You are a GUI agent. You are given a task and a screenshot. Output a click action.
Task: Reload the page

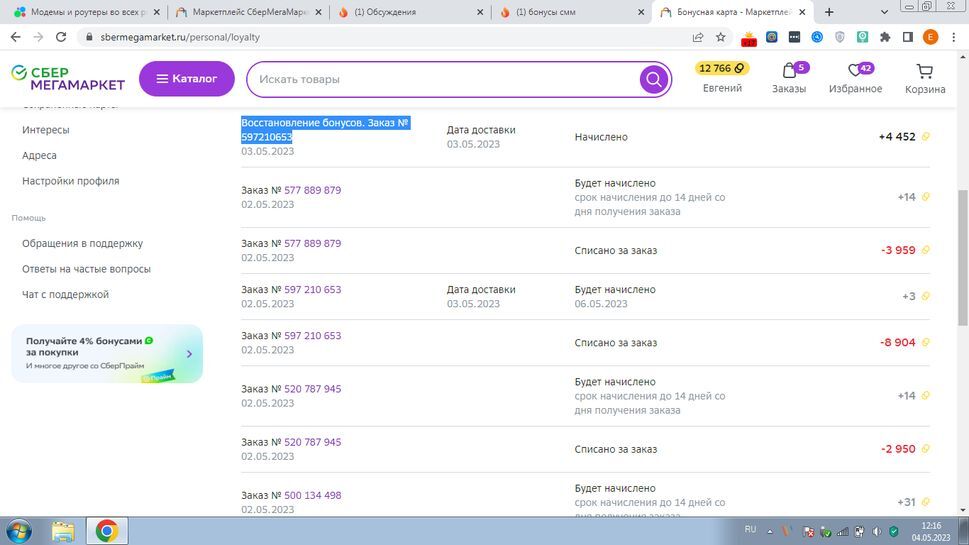61,37
